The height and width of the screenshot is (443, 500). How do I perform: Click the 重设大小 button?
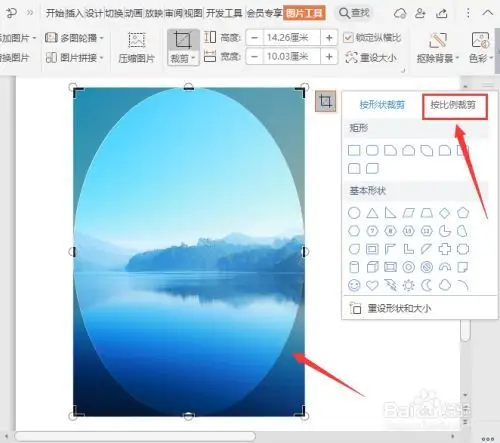[x=371, y=58]
